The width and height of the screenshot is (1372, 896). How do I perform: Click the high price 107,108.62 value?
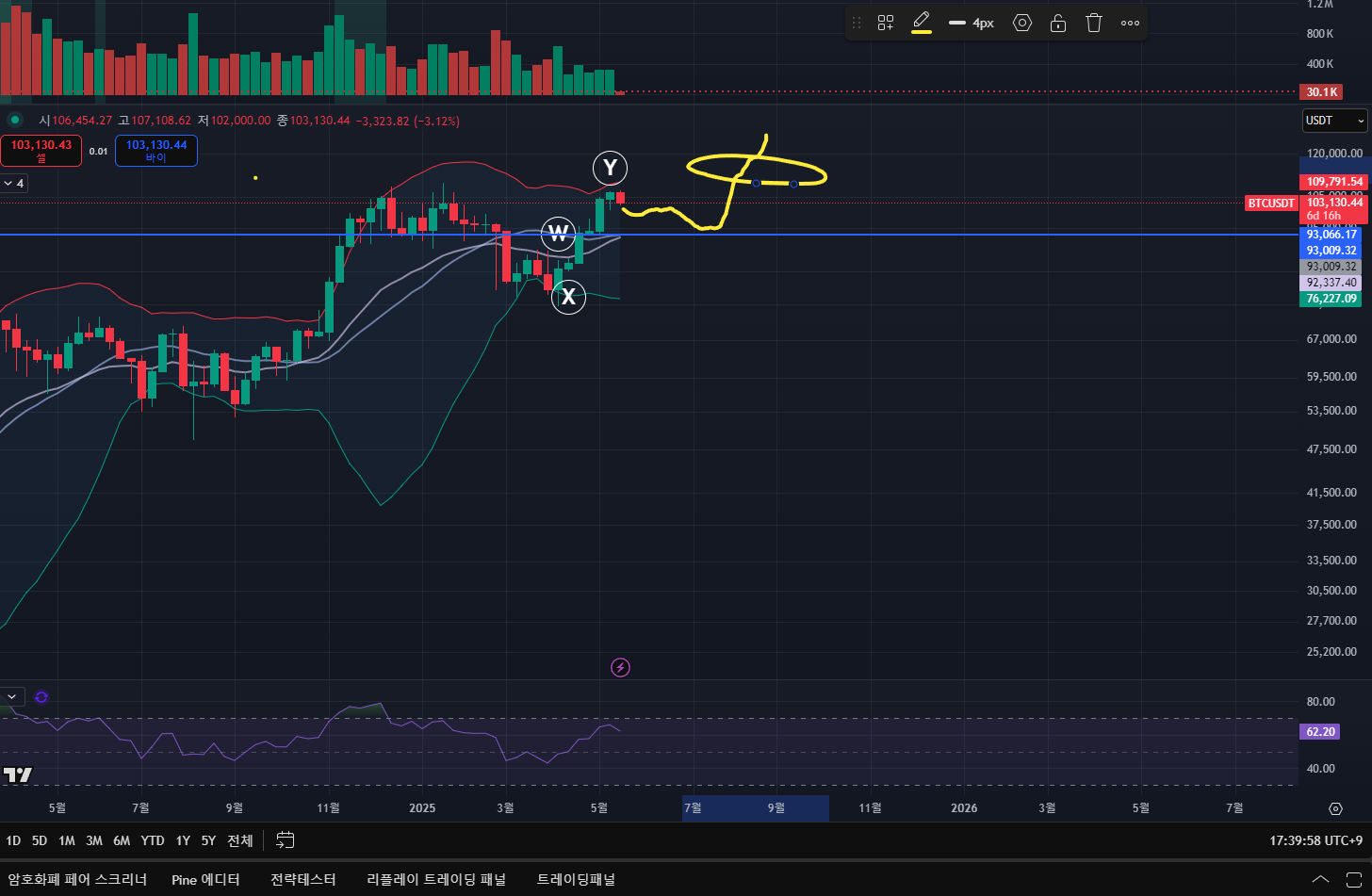[x=161, y=121]
